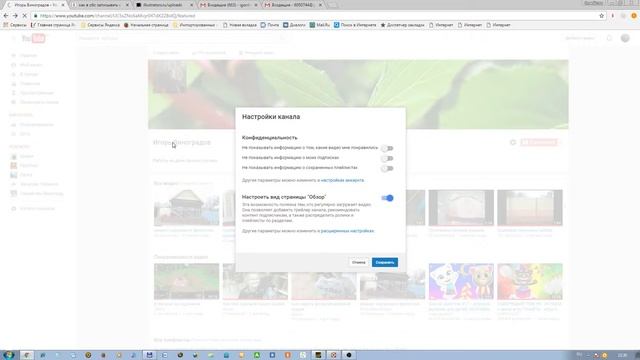Image resolution: width=640 pixels, height=360 pixels.
Task: Switch to second Gmail Входящие tab
Action: (x=292, y=5)
